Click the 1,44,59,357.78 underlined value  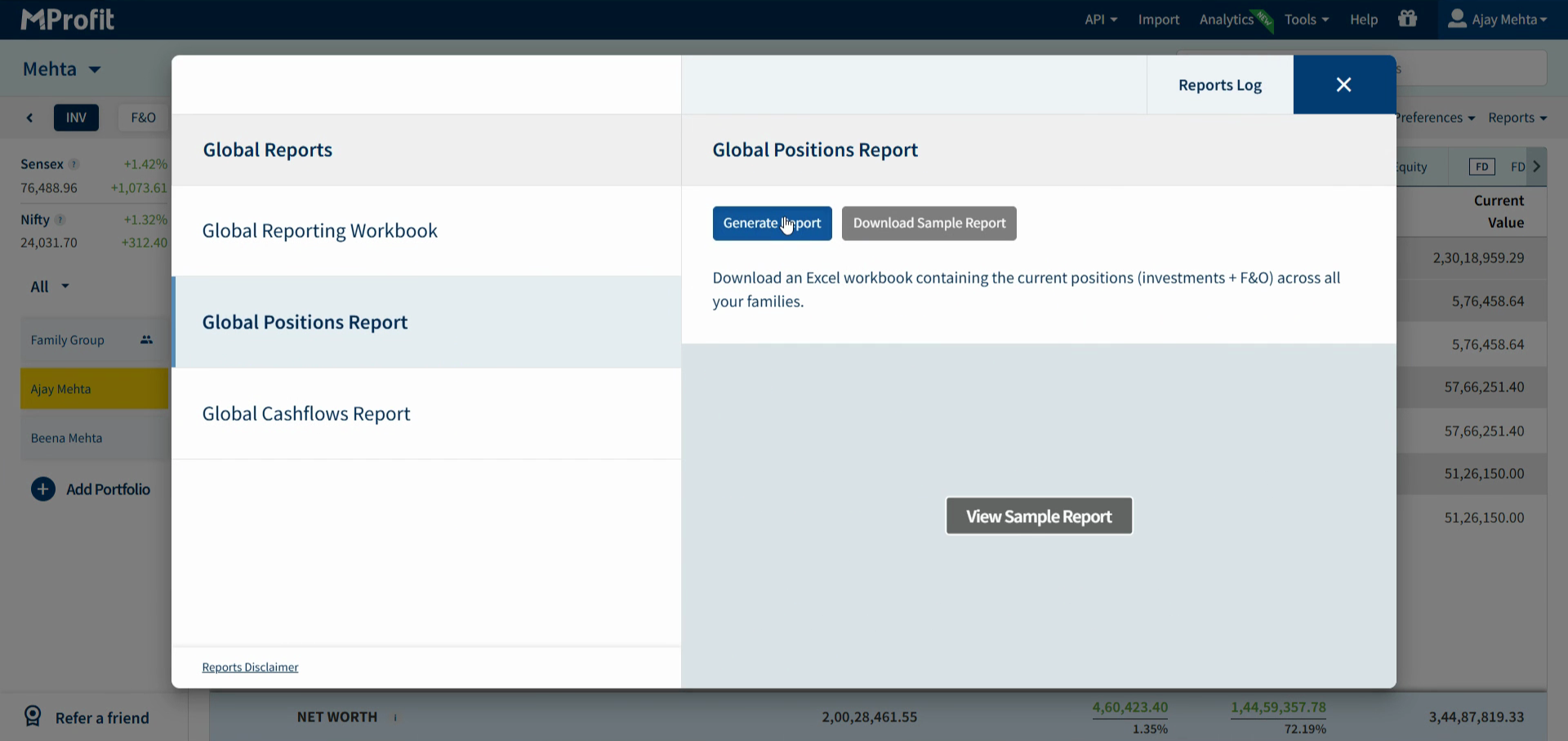tap(1279, 708)
